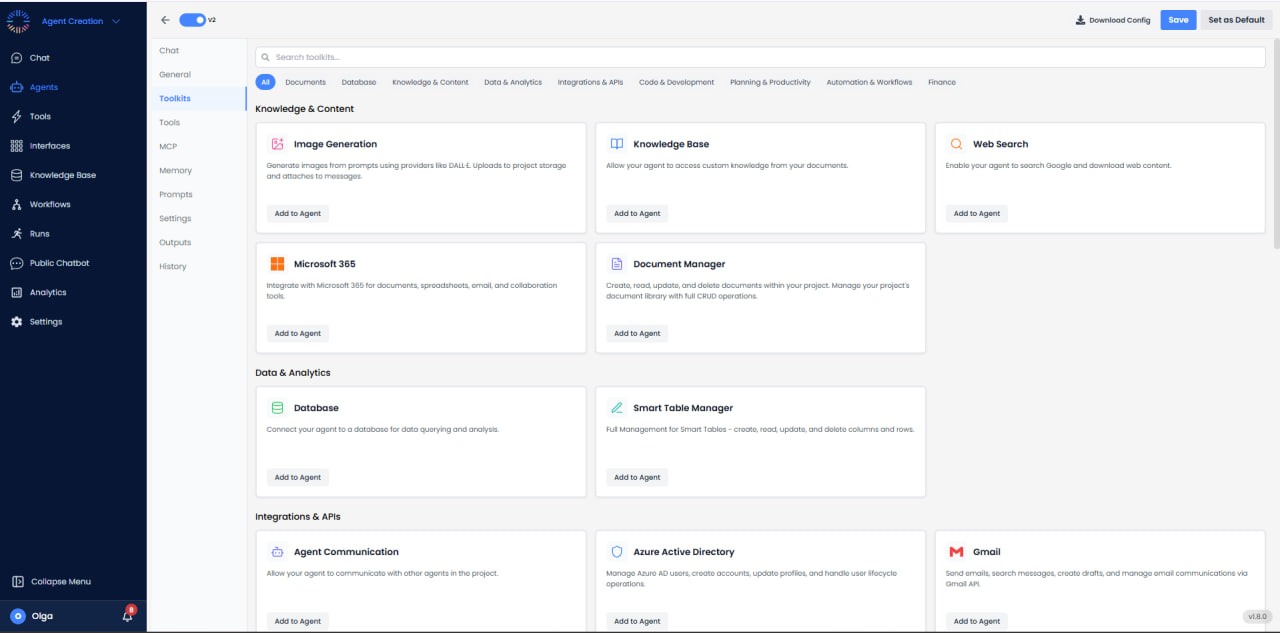The width and height of the screenshot is (1280, 633).
Task: Select the Knowledge & Content filter
Action: [430, 82]
